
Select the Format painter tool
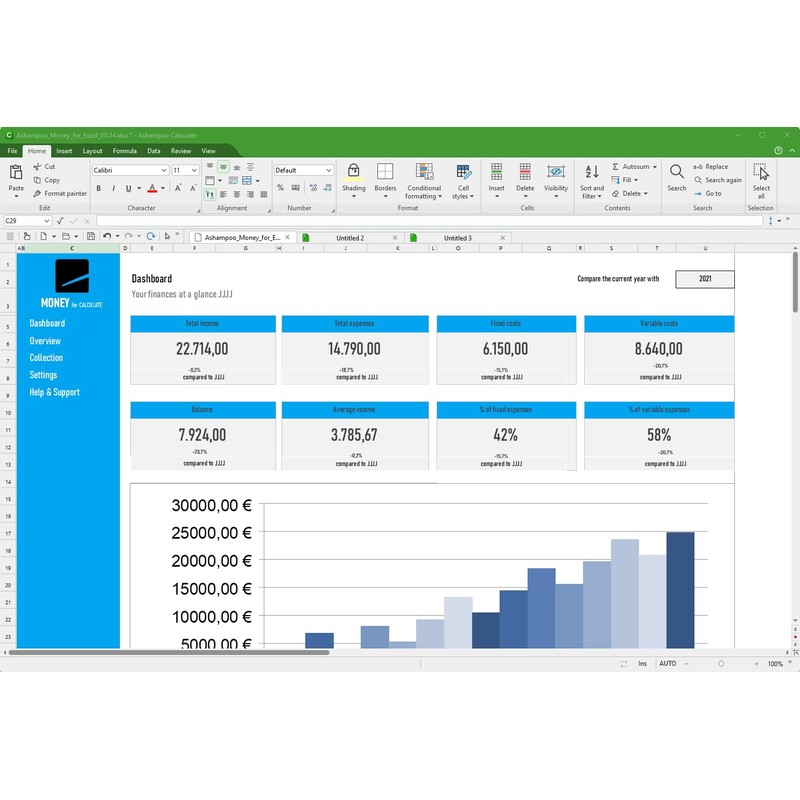point(59,193)
